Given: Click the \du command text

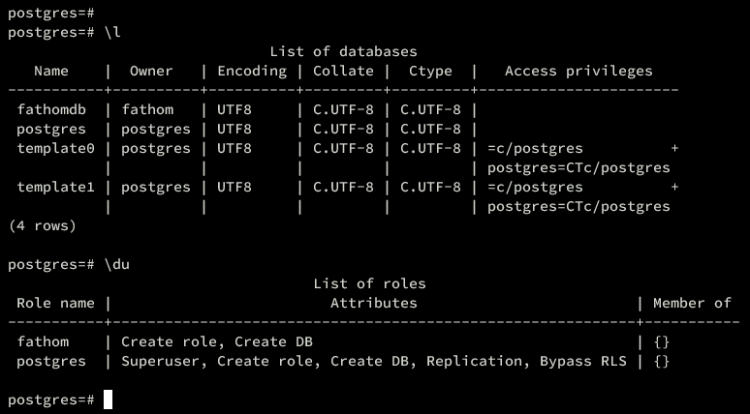Looking at the screenshot, I should tap(117, 264).
